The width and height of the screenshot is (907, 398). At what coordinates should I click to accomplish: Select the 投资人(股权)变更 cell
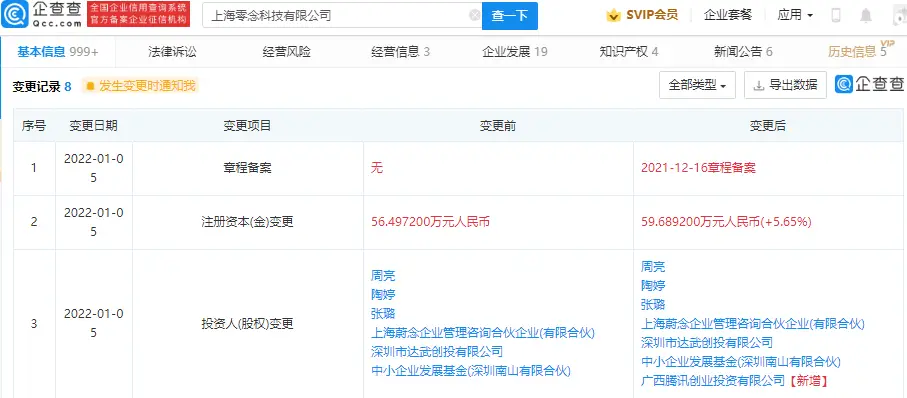pyautogui.click(x=248, y=324)
